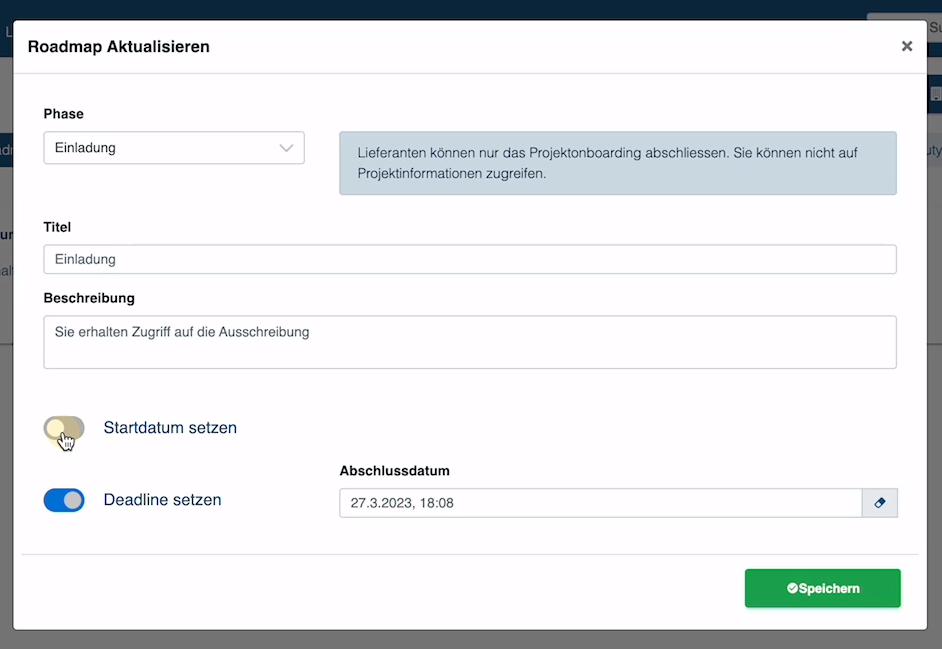Expand the Phase dropdown chevron
Viewport: 942px width, 649px height.
tap(286, 148)
